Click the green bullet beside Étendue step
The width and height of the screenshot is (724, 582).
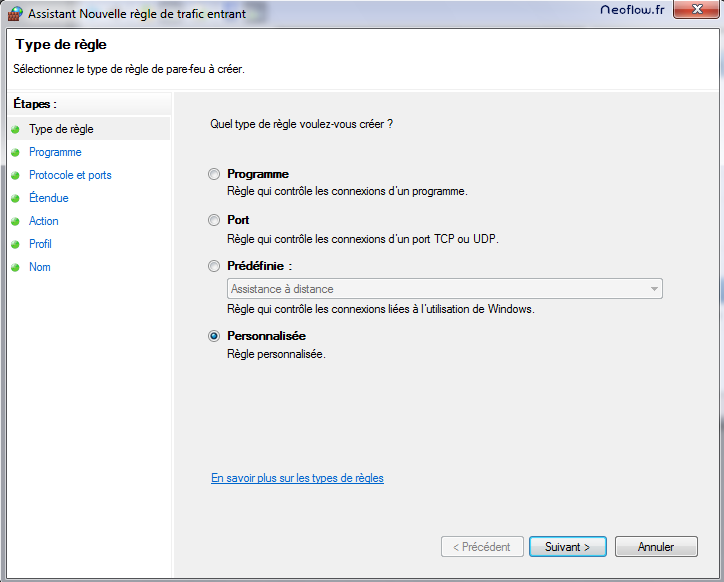15,199
